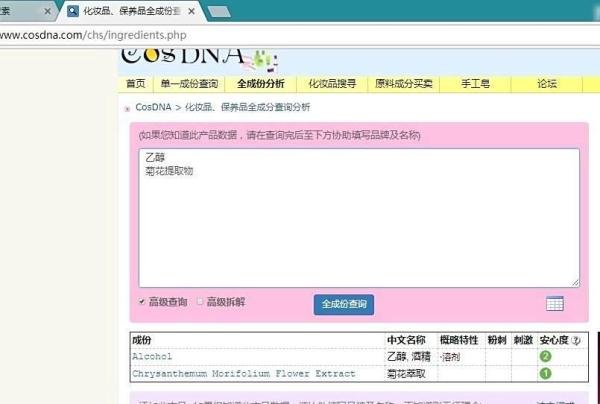Click the 菊花提取物 line in the text area
Image resolution: width=600 pixels, height=404 pixels.
(169, 171)
